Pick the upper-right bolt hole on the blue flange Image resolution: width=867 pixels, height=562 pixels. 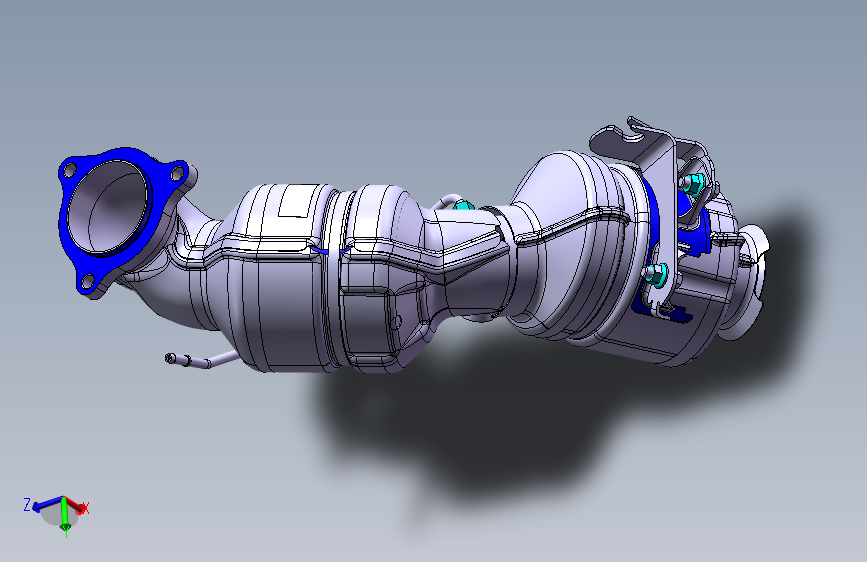point(177,174)
